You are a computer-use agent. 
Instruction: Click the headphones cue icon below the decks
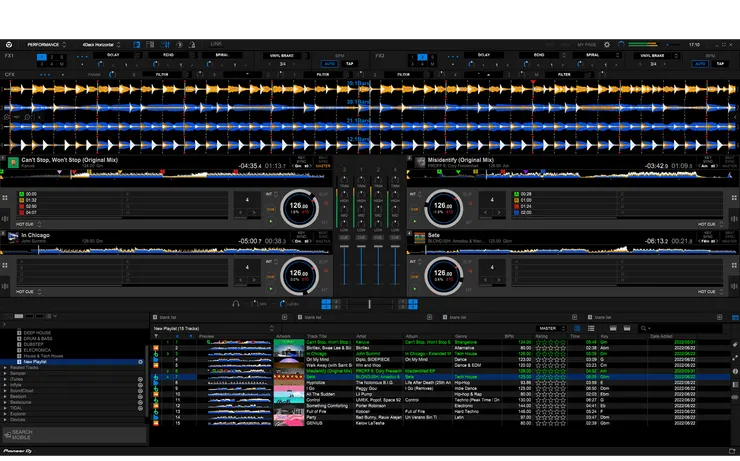[x=235, y=302]
